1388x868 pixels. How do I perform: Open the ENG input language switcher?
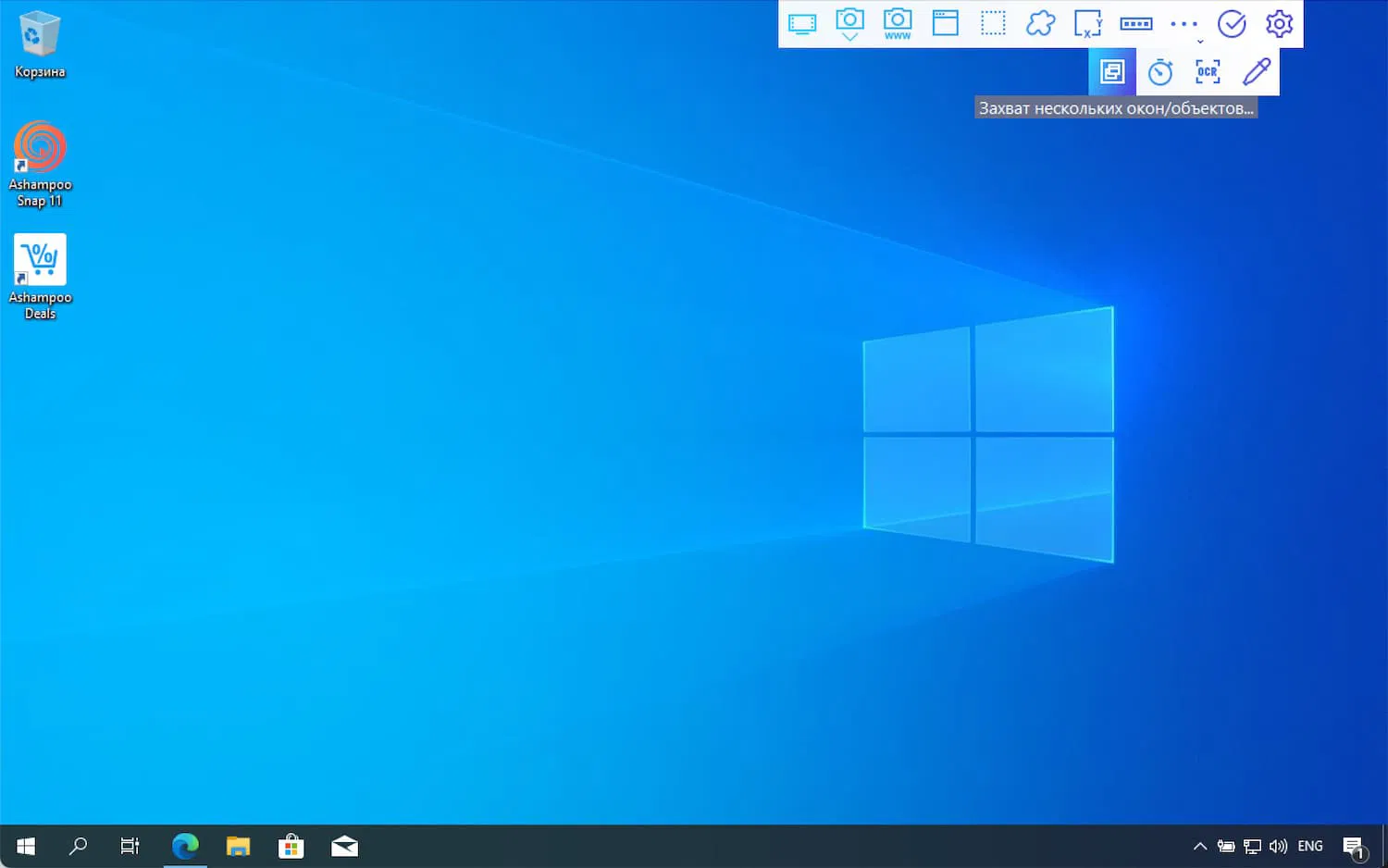click(1310, 846)
